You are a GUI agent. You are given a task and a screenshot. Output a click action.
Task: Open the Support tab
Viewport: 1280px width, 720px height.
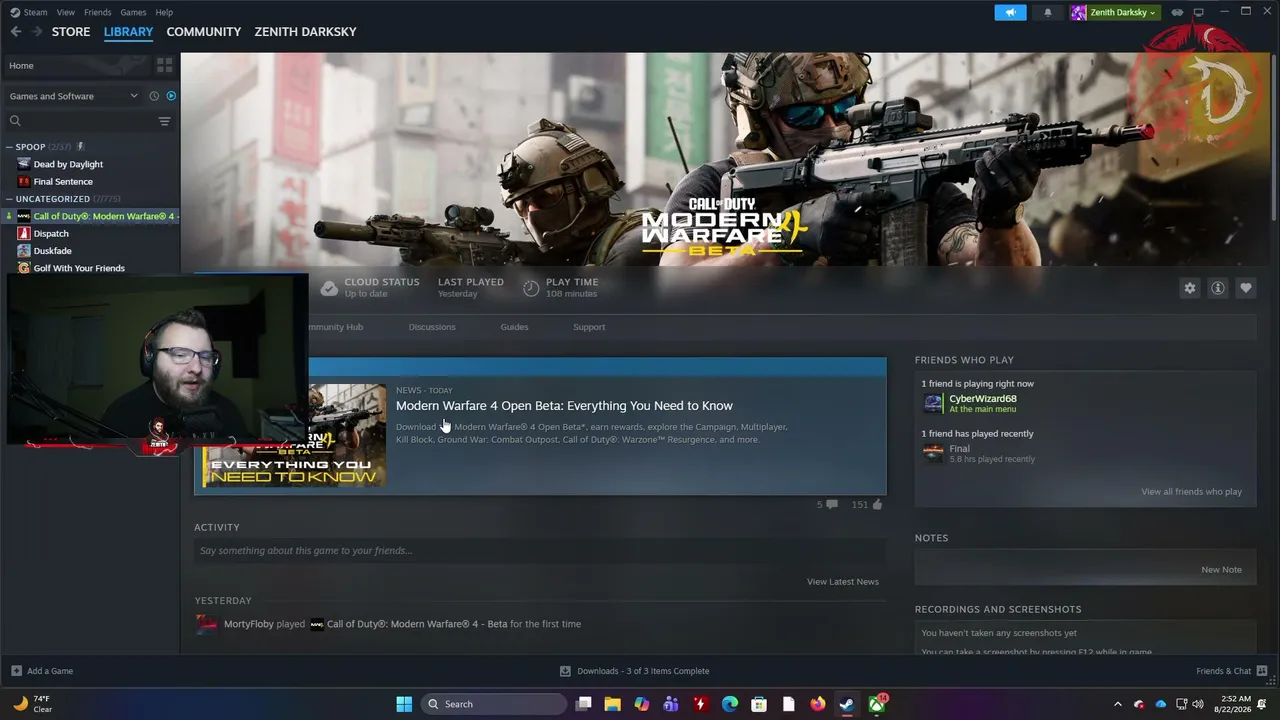click(x=589, y=327)
